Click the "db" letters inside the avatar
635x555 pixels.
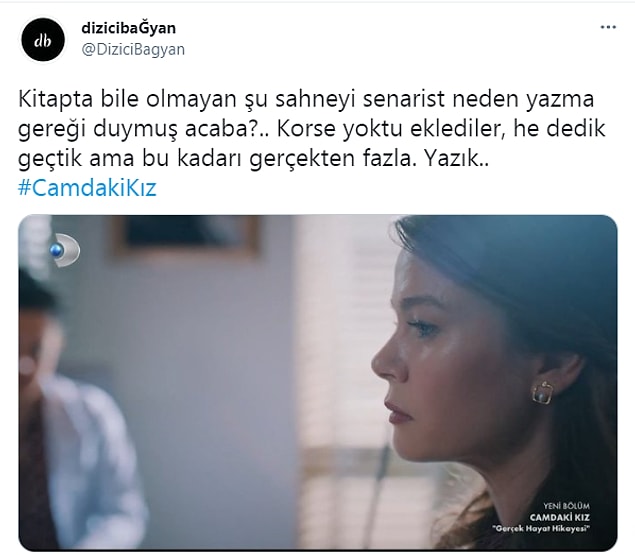pyautogui.click(x=43, y=41)
